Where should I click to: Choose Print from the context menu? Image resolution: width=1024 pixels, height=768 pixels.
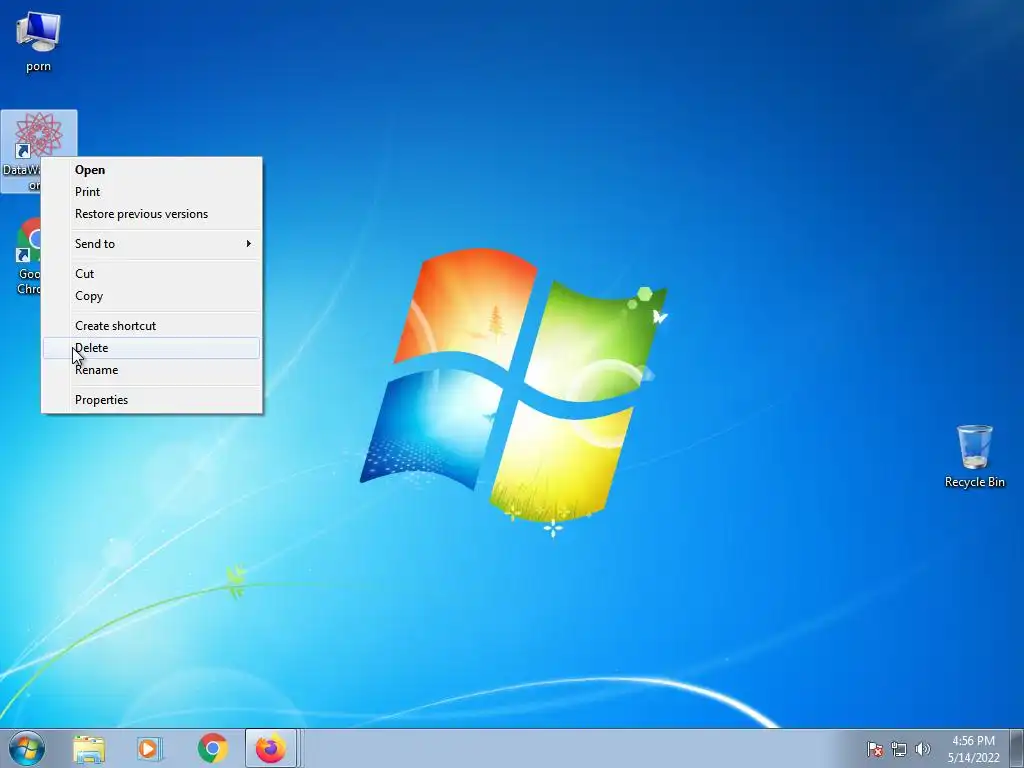[x=152, y=192]
